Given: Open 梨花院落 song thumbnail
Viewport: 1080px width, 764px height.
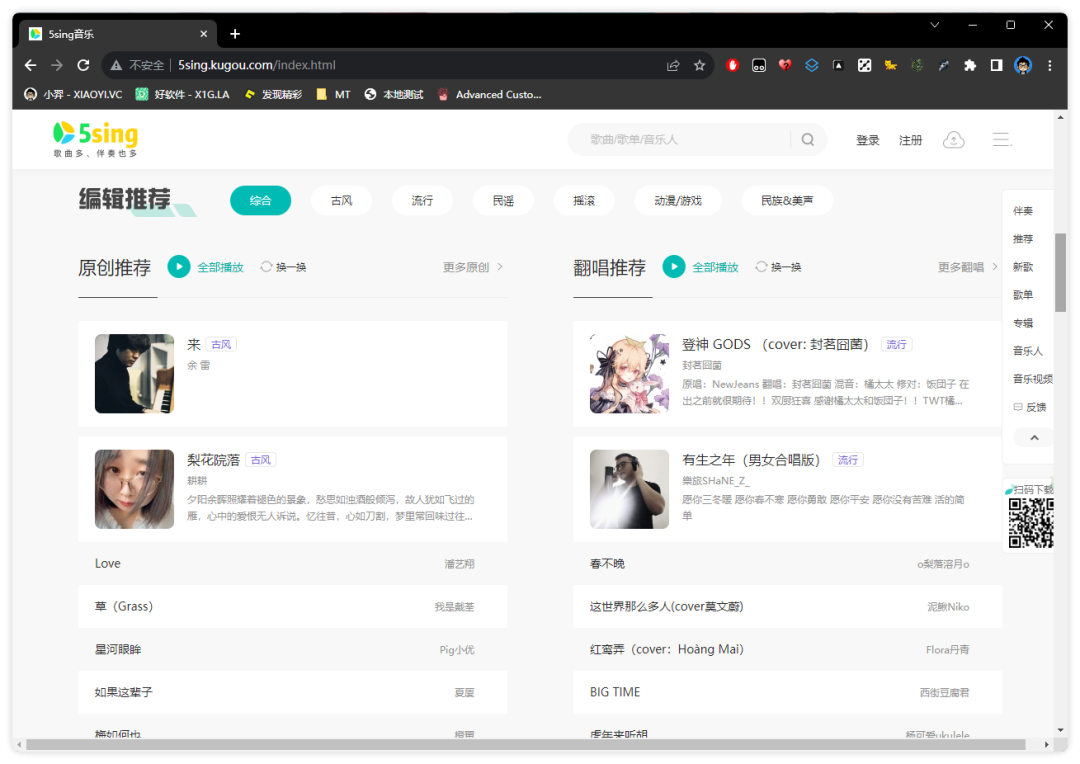Looking at the screenshot, I should (x=134, y=489).
